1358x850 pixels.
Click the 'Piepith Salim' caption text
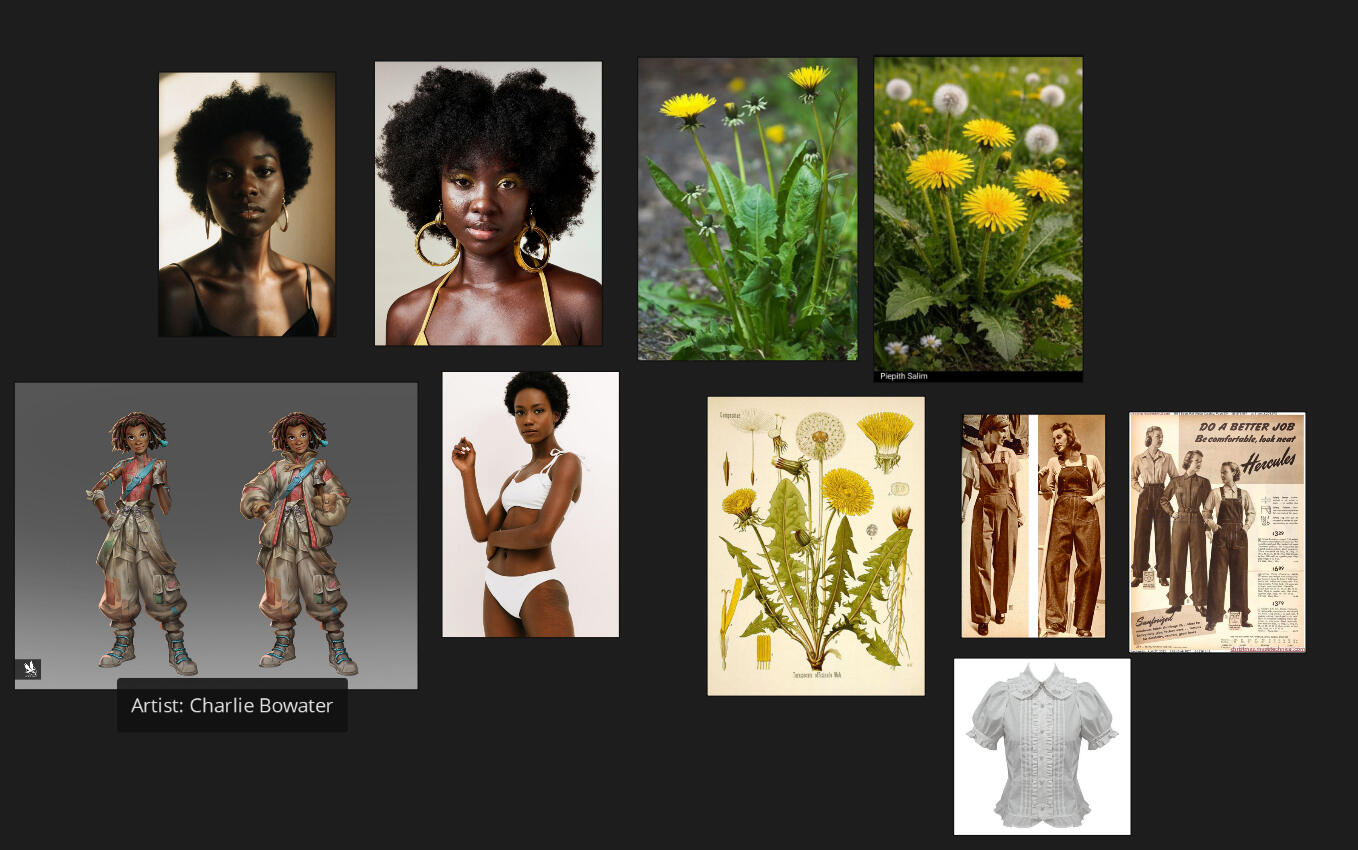tap(904, 376)
